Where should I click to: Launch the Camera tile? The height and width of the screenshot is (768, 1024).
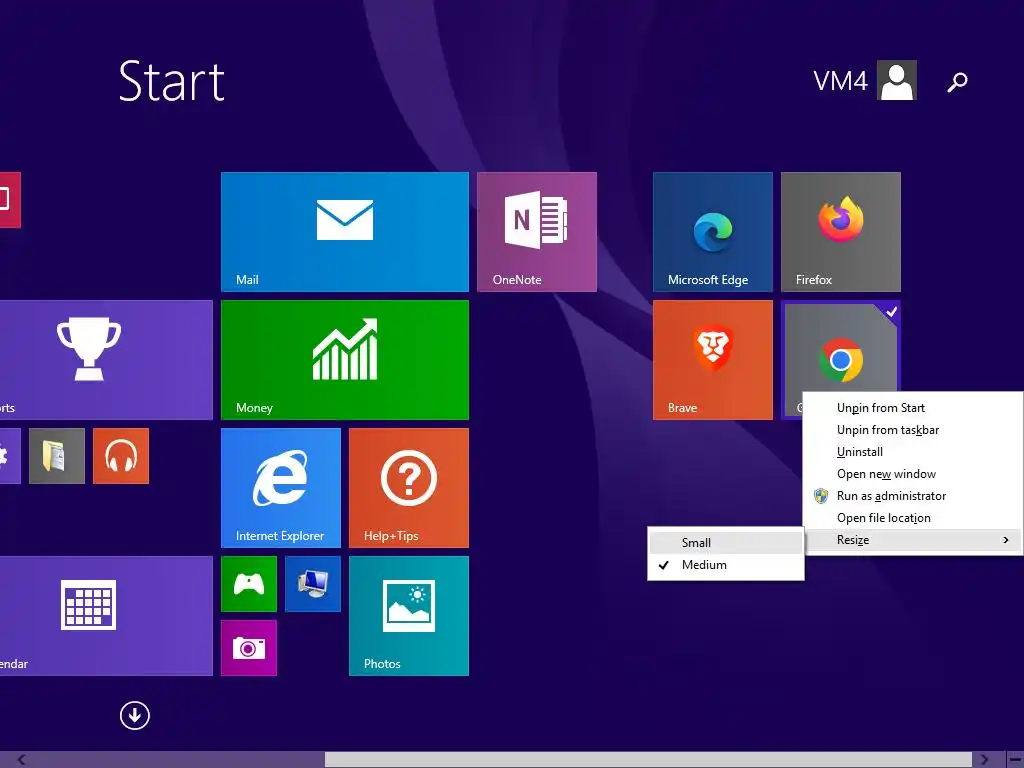pos(249,648)
